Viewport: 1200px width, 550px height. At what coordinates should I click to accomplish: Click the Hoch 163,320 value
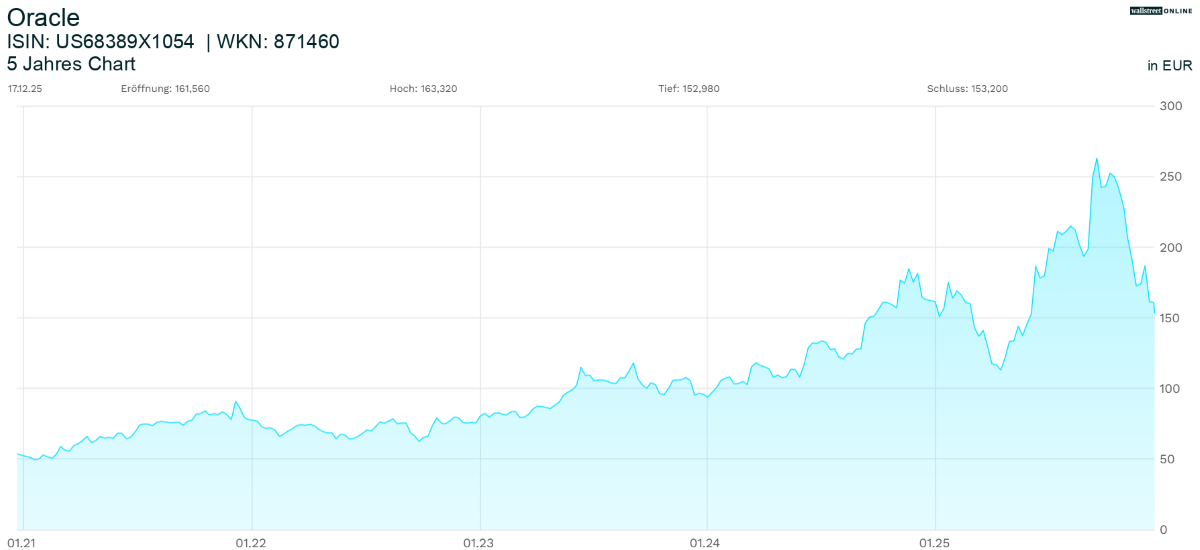click(423, 89)
